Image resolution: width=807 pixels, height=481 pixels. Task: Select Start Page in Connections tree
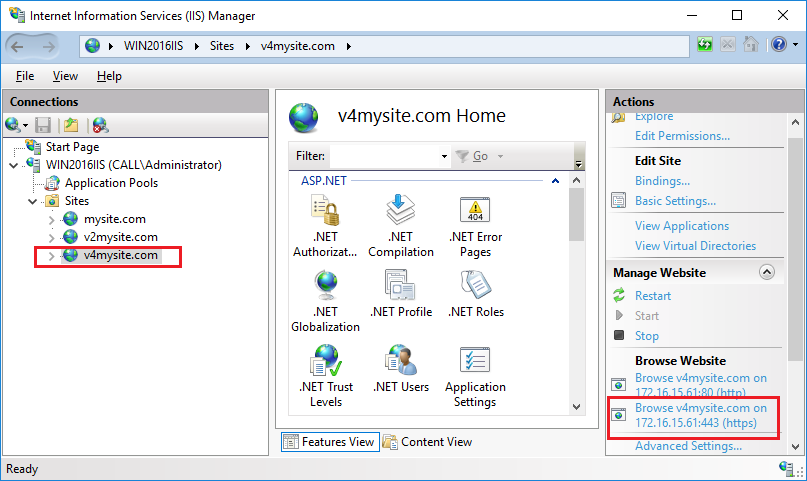coord(72,147)
